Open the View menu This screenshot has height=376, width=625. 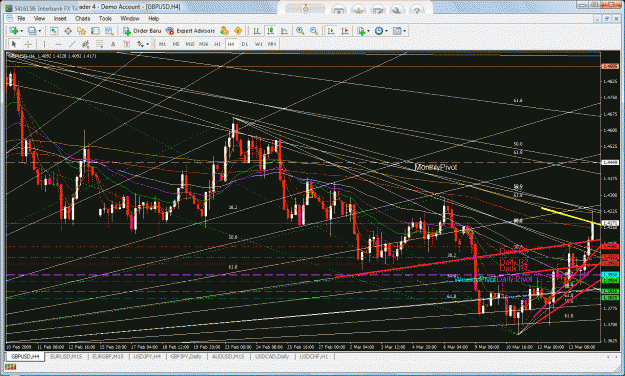coord(39,18)
